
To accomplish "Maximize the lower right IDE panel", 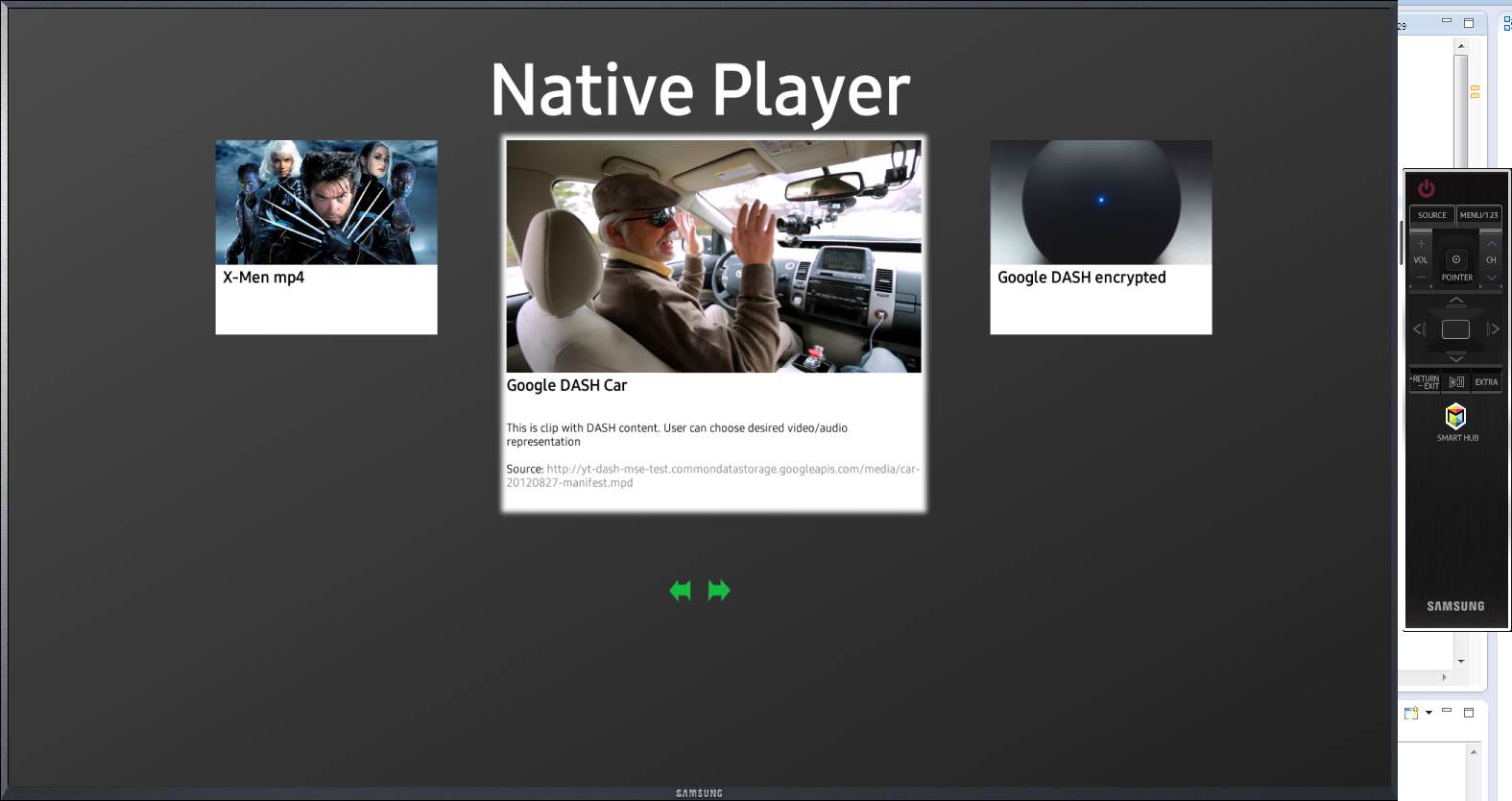I will 1469,713.
